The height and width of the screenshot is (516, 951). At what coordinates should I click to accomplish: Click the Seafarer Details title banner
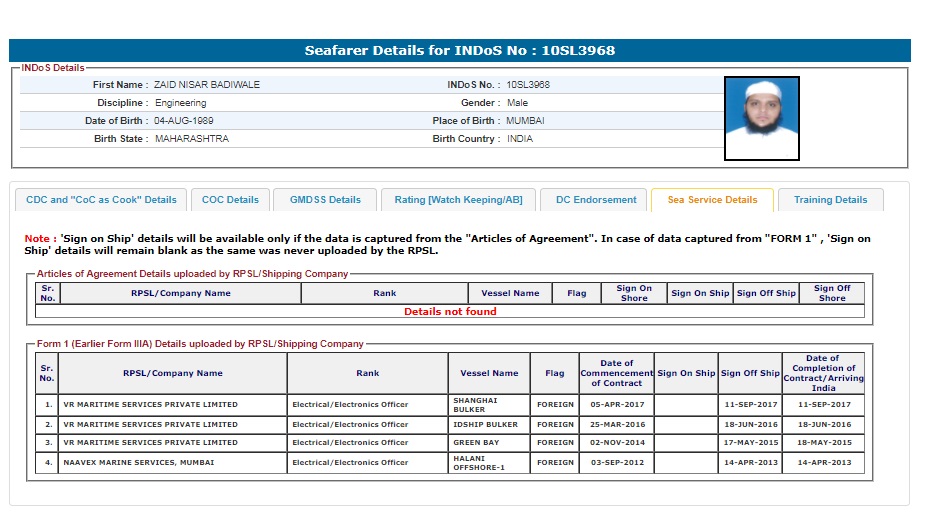tap(460, 50)
